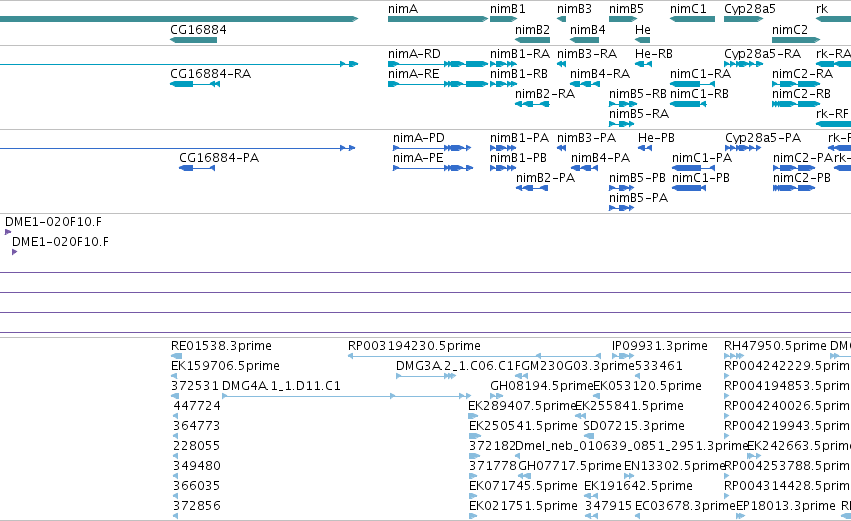Select EST RH47950.5prime
851x521 pixels.
pos(775,346)
